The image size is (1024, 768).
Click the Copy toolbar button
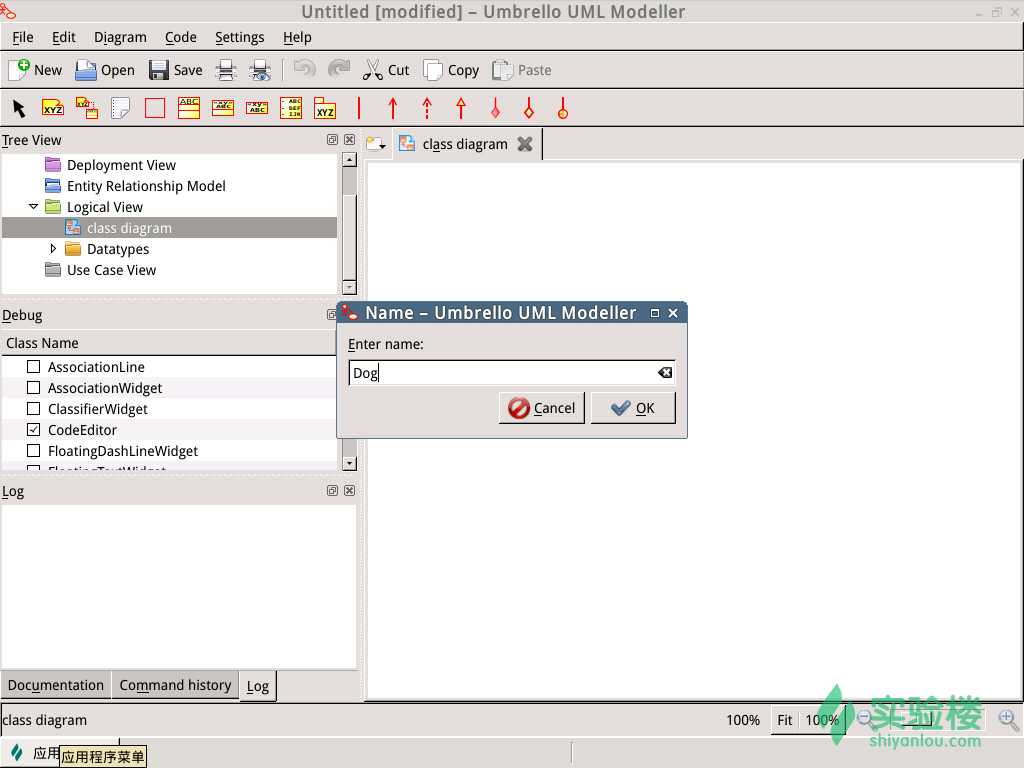(451, 70)
